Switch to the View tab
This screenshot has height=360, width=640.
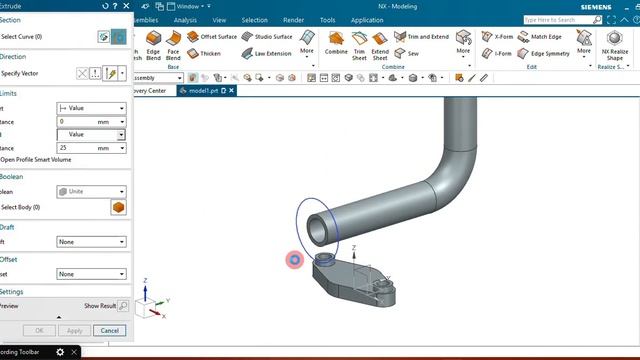point(219,20)
